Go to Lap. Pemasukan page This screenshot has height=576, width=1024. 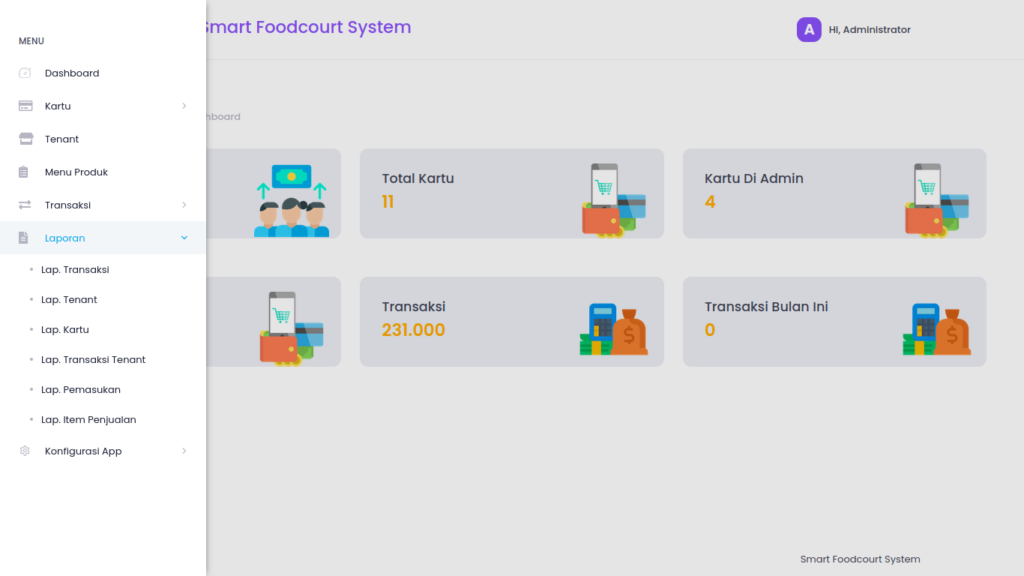(x=81, y=389)
